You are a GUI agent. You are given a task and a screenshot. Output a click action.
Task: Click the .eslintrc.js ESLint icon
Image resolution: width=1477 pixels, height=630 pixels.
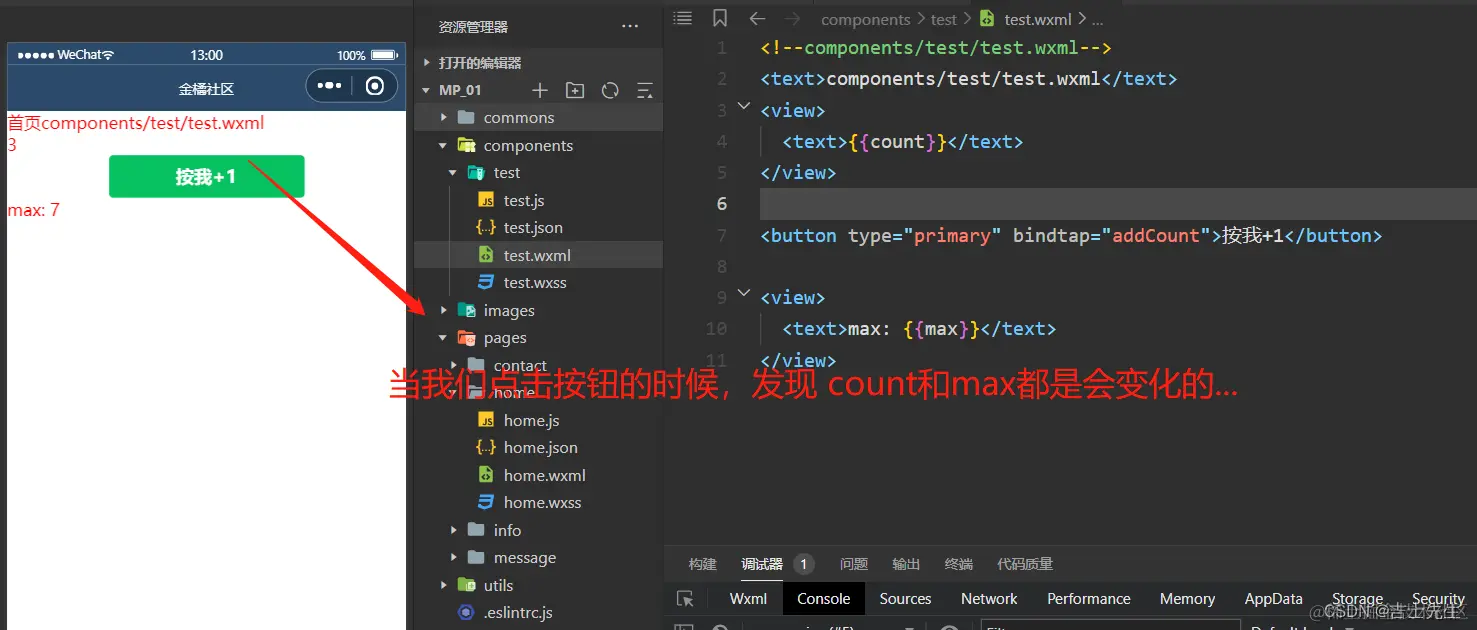[x=465, y=612]
